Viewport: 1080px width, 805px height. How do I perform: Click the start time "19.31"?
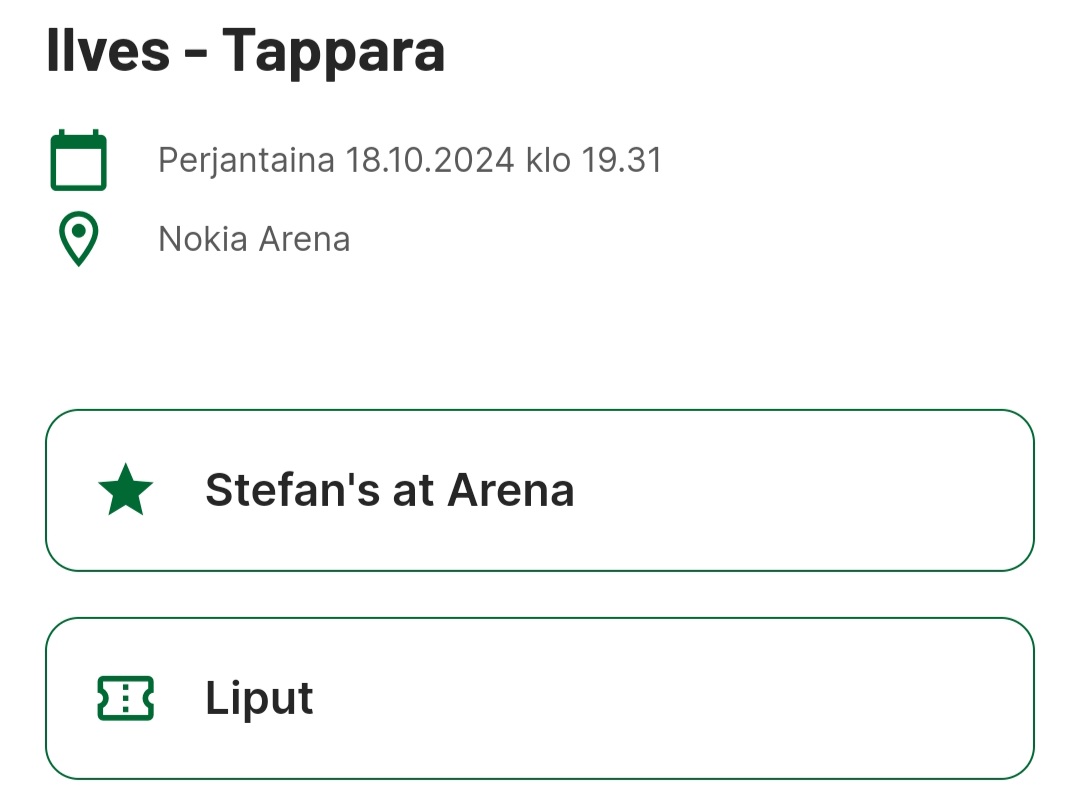coord(622,160)
